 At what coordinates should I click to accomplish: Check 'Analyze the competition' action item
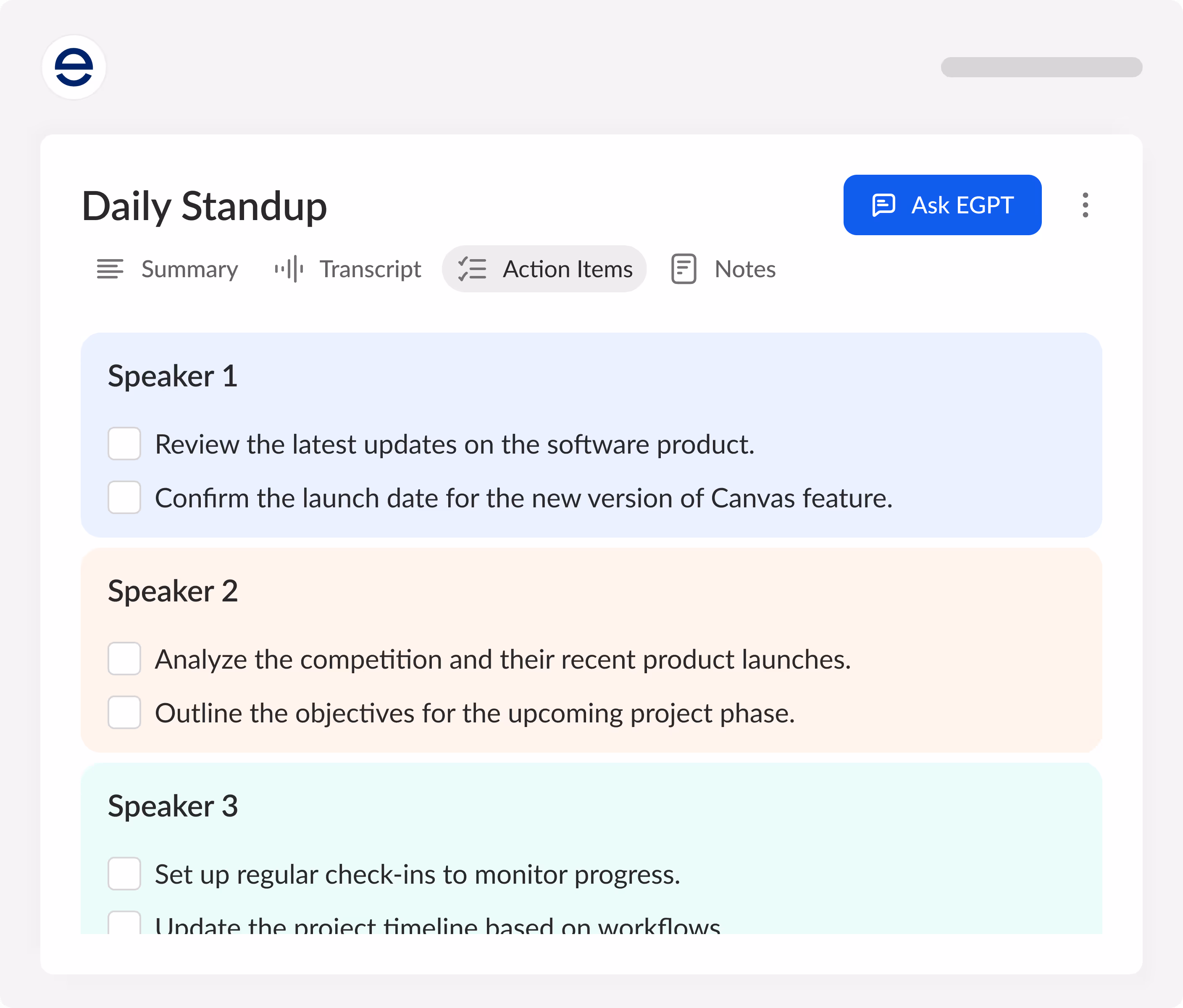(x=124, y=659)
